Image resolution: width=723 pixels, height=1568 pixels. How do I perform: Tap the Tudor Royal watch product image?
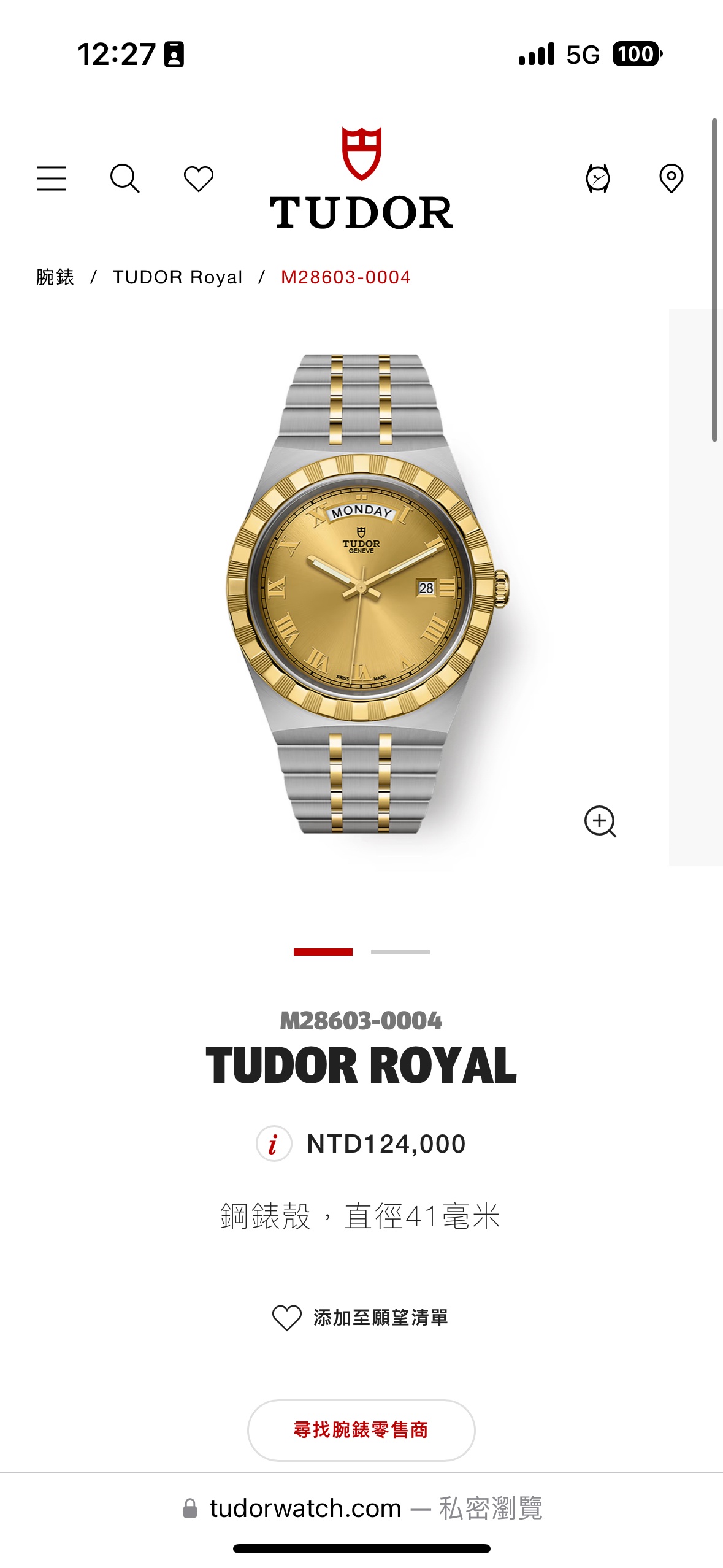[367, 593]
